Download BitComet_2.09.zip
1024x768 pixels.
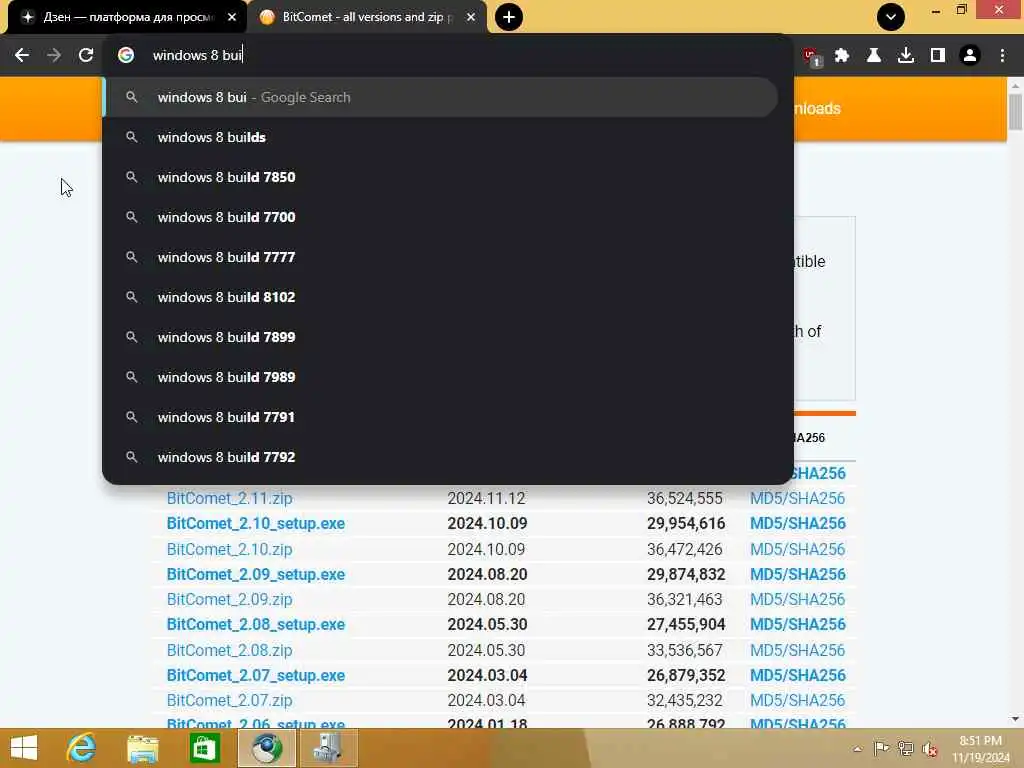229,600
